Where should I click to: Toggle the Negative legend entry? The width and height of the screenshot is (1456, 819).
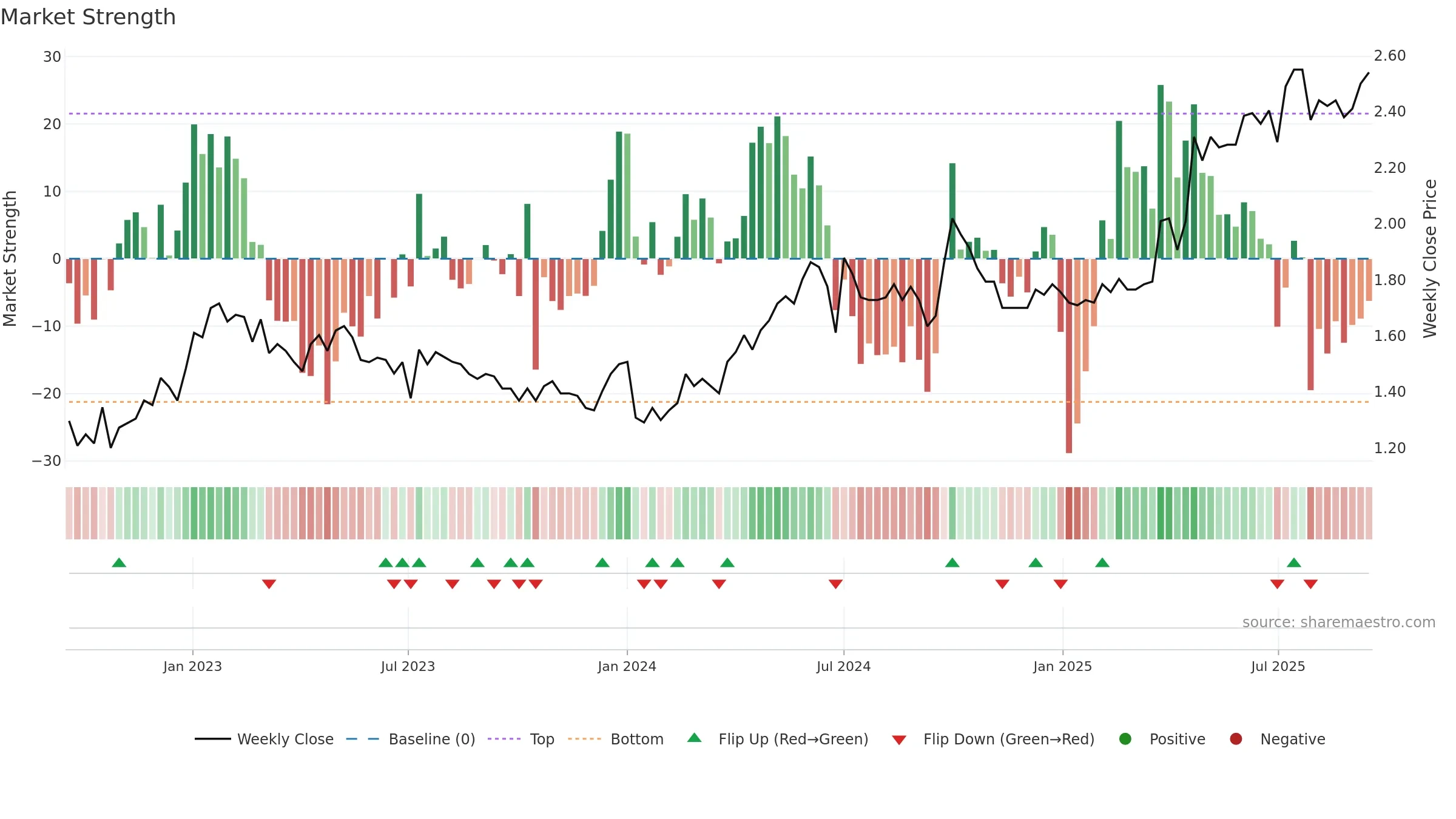1277,739
